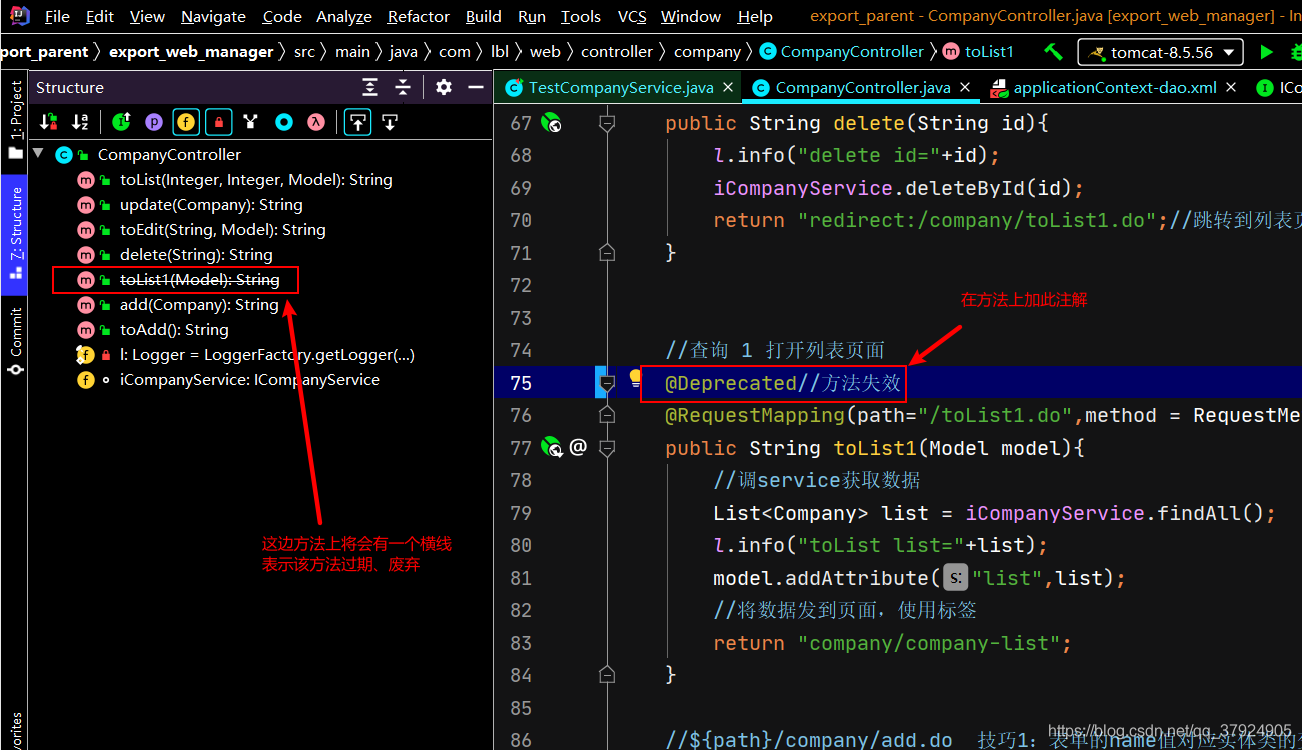The image size is (1302, 750).
Task: Click the fold end marker on line 84
Action: tap(606, 675)
